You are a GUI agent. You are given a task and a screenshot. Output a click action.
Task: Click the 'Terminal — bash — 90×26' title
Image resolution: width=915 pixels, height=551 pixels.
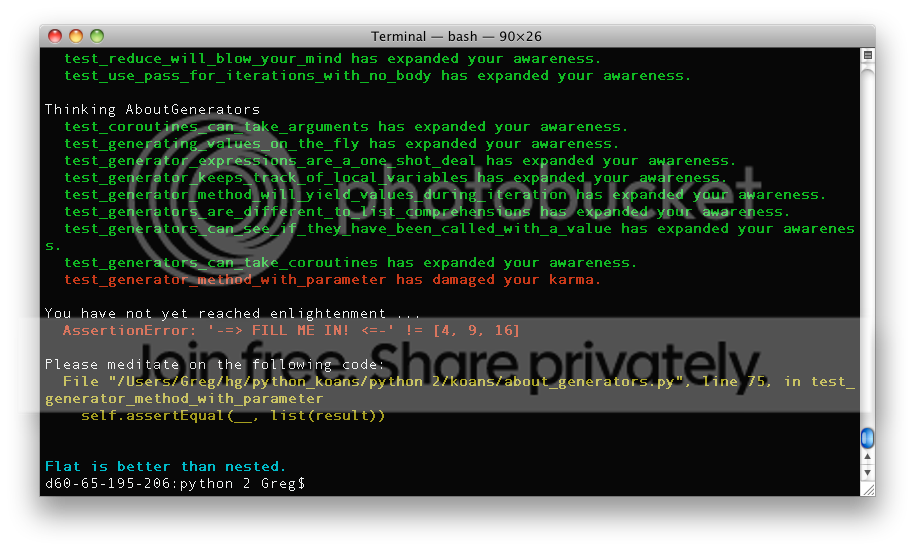[456, 36]
